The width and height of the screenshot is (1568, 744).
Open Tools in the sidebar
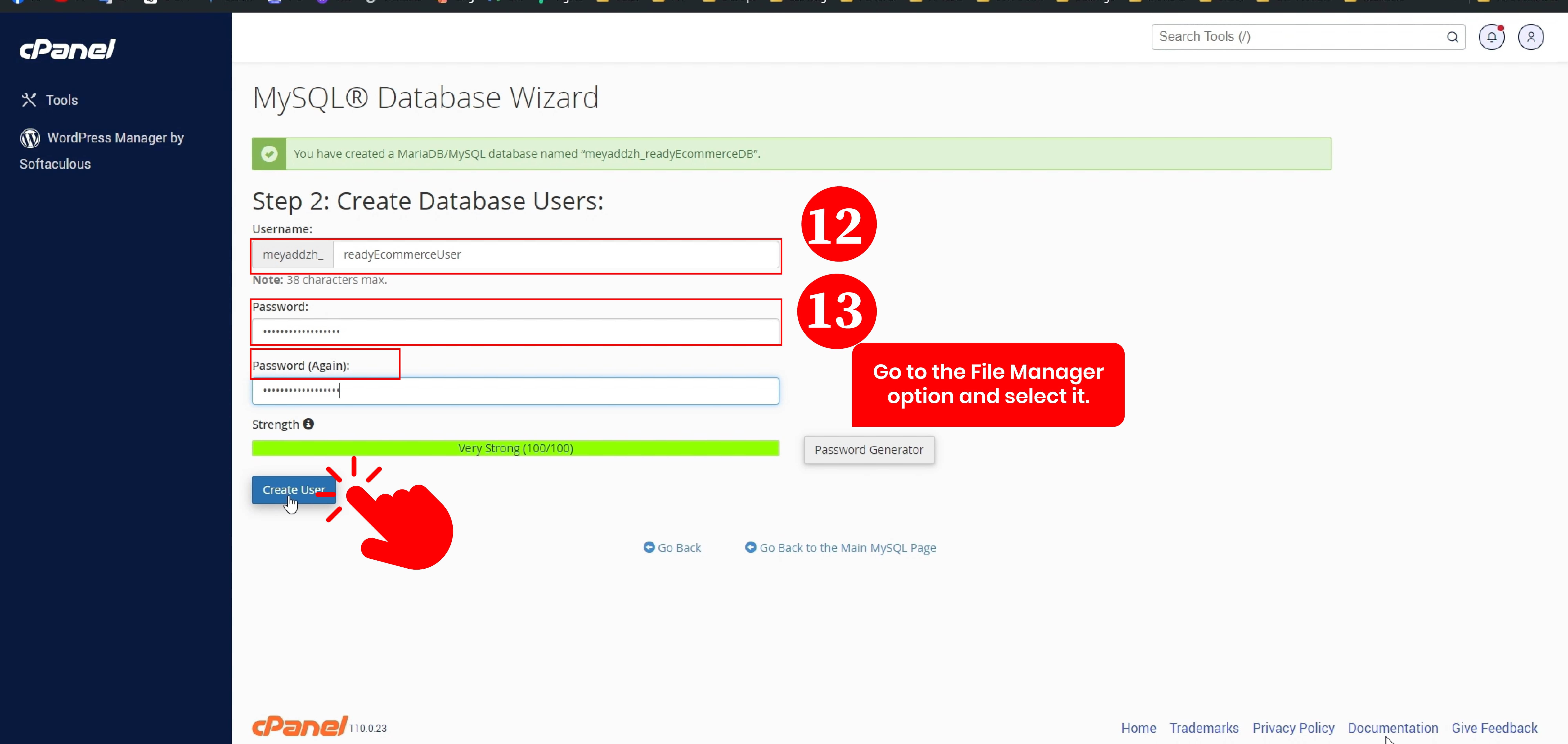[x=61, y=100]
